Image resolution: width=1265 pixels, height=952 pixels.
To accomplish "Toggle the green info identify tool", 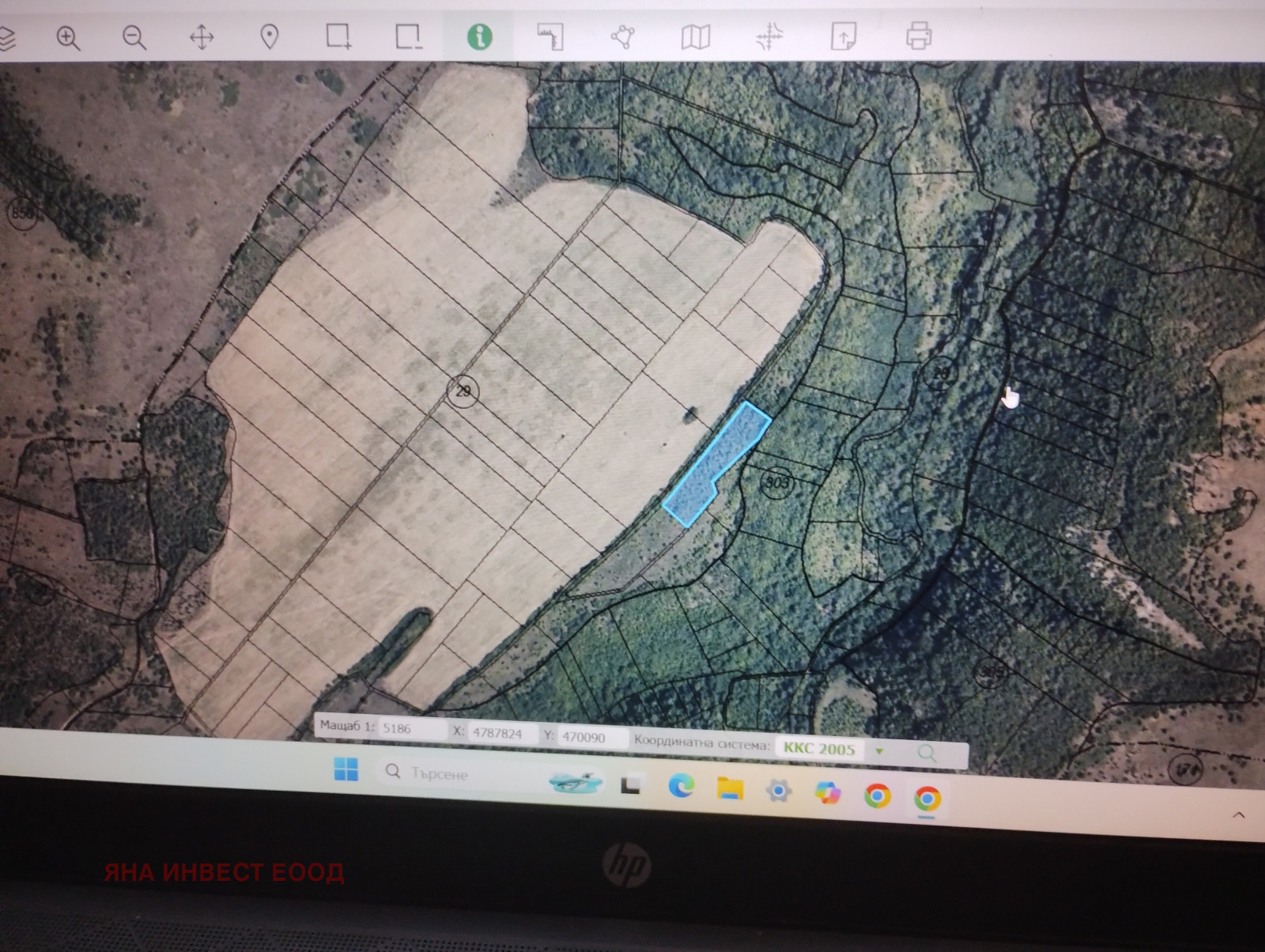I will (479, 36).
